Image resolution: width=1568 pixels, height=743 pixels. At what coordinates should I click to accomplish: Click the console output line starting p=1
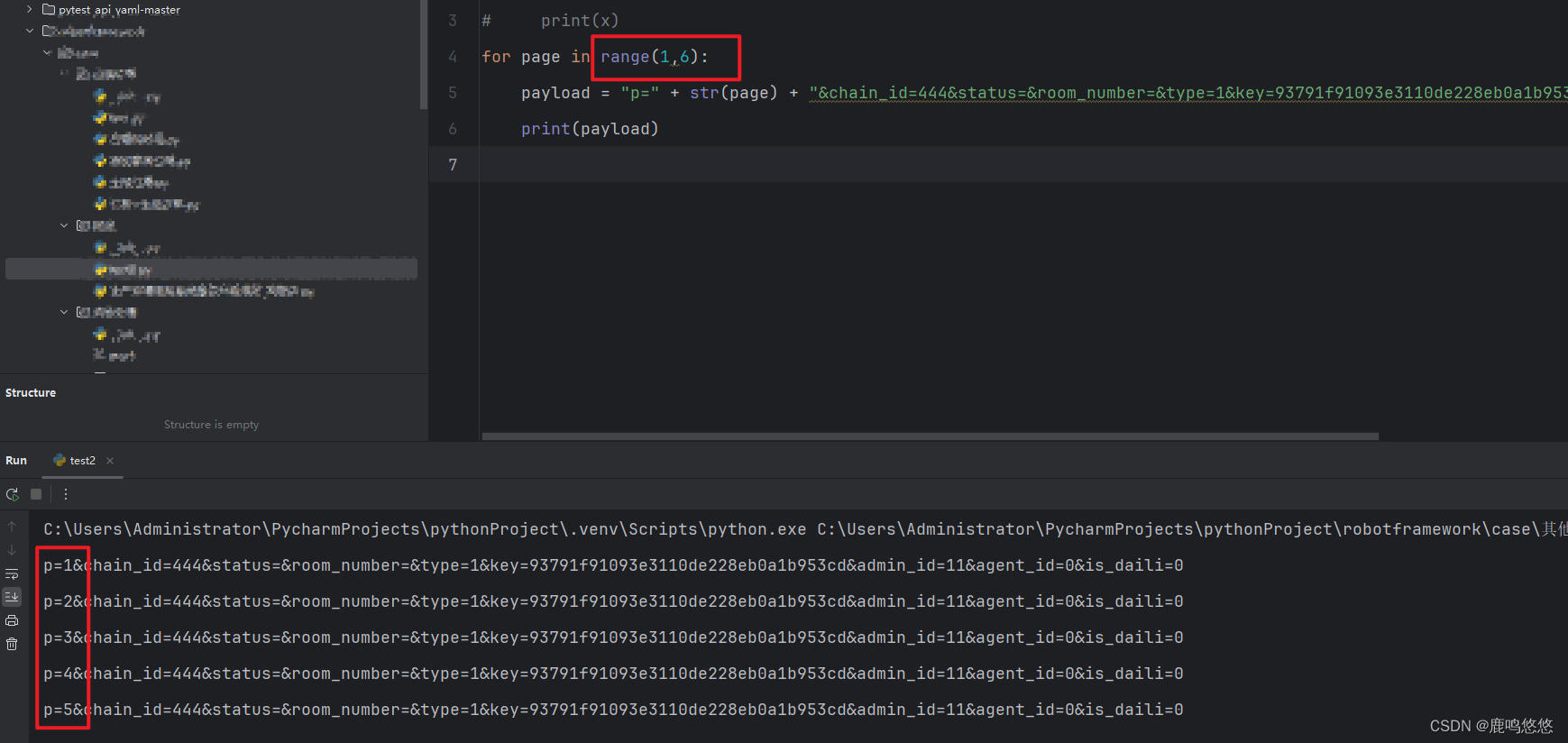point(613,565)
